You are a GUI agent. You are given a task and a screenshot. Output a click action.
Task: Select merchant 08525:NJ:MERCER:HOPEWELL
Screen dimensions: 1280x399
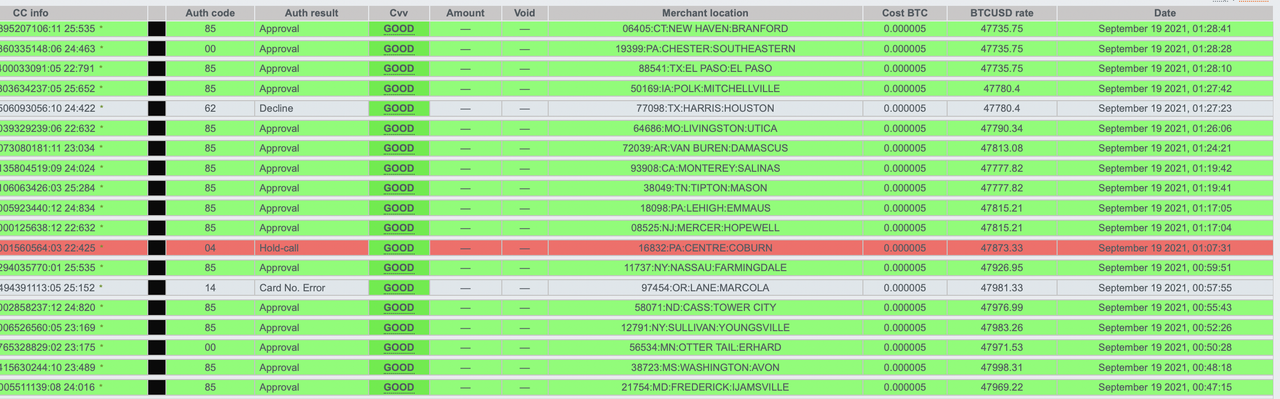[x=705, y=228]
